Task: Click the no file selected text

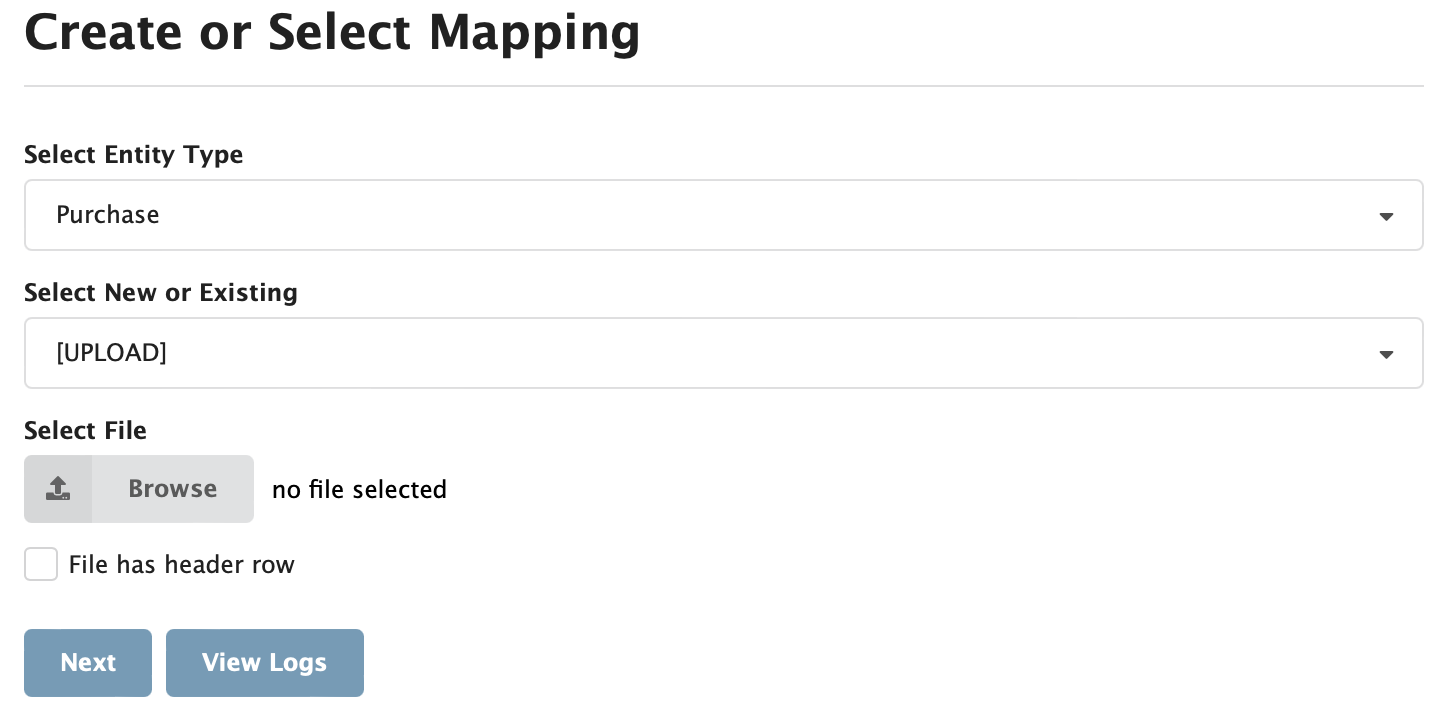Action: (359, 489)
